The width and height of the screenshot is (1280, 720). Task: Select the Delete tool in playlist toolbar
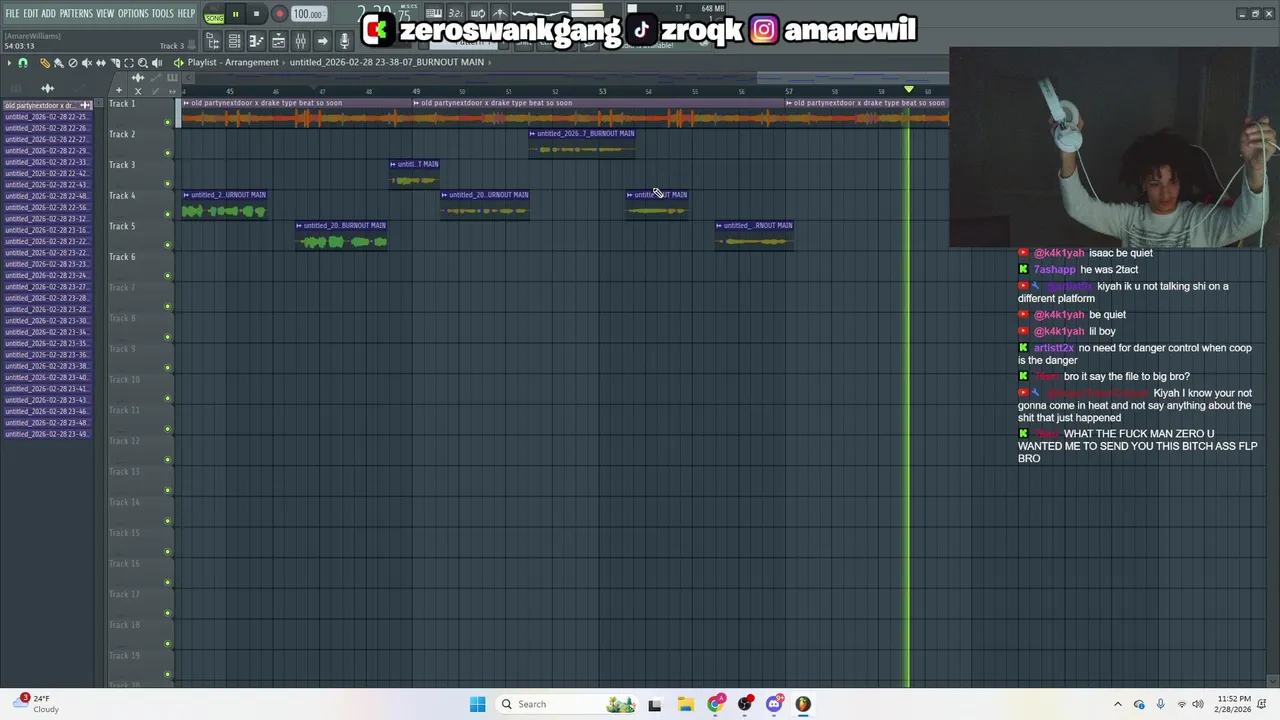pos(73,63)
